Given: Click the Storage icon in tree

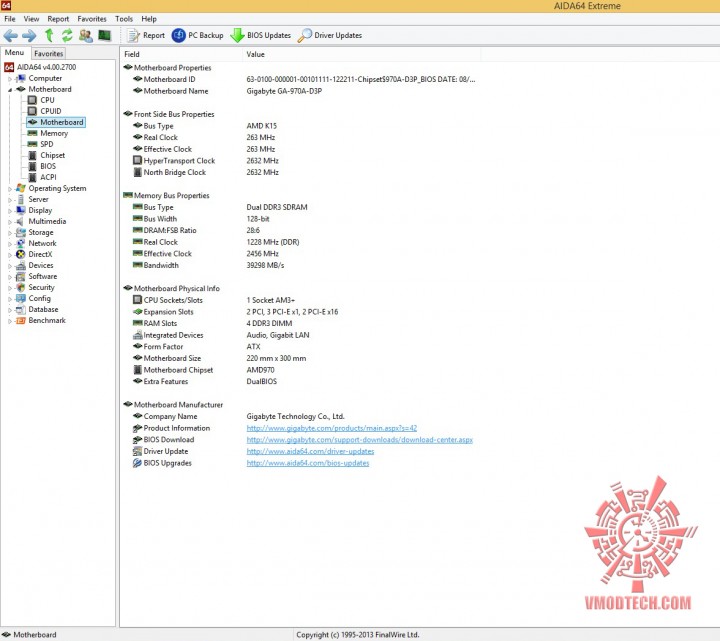Looking at the screenshot, I should [21, 232].
